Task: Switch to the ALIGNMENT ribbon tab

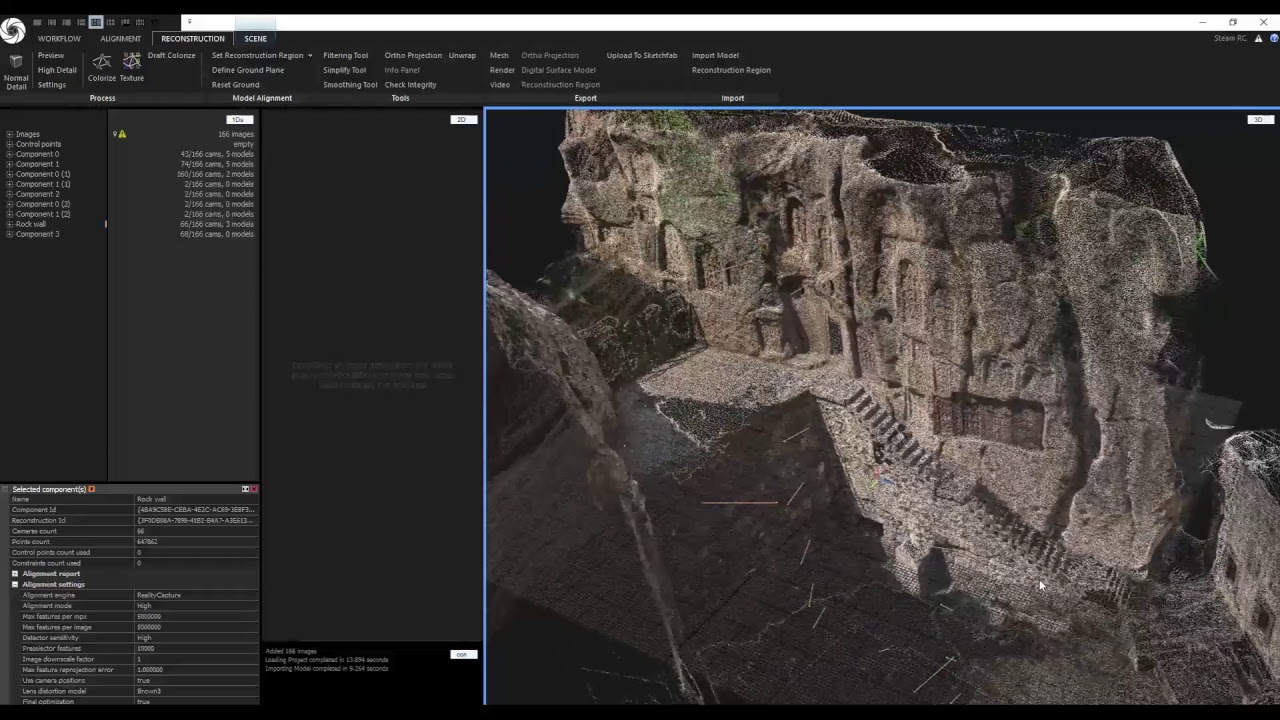Action: [120, 39]
